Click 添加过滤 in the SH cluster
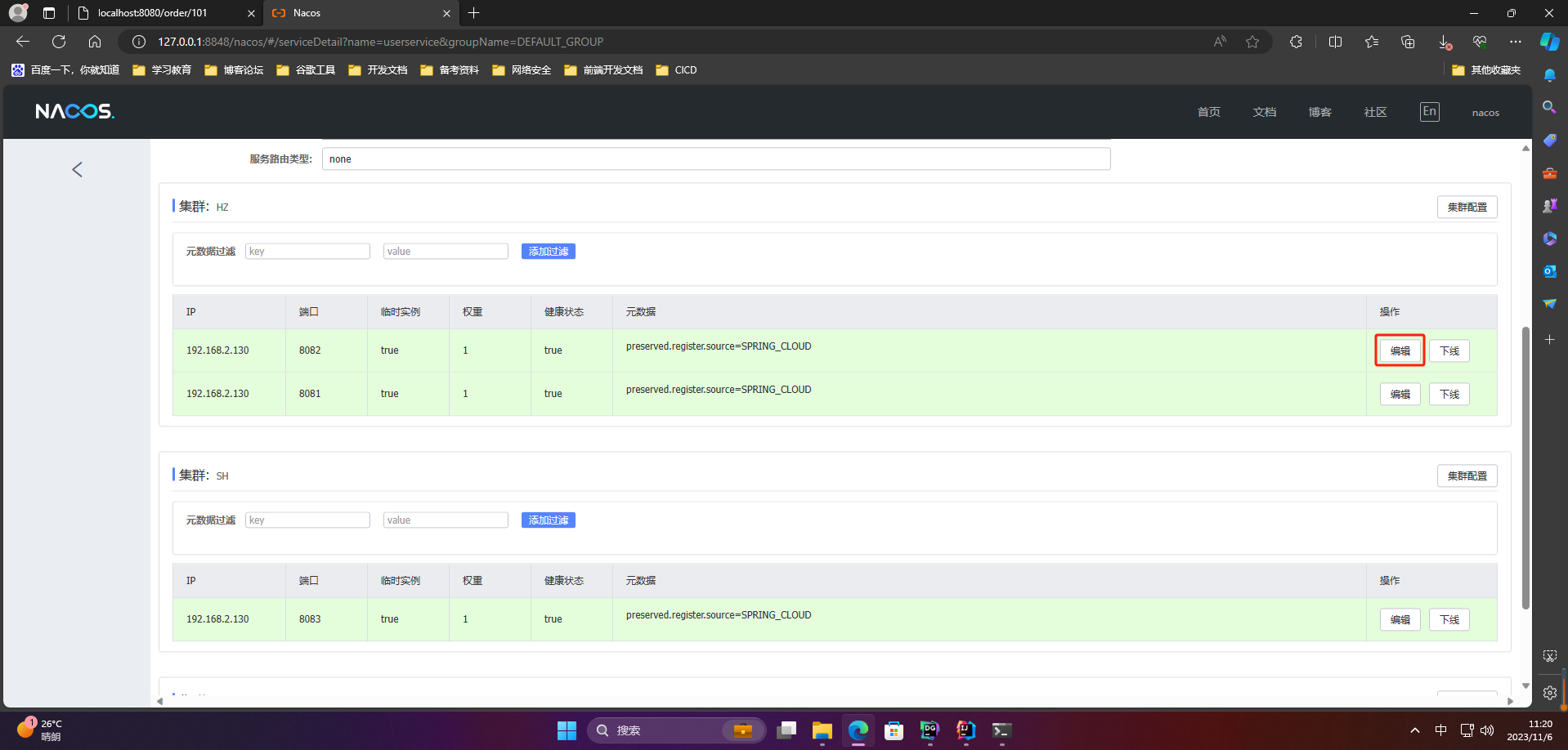Viewport: 1568px width, 750px height. tap(548, 520)
